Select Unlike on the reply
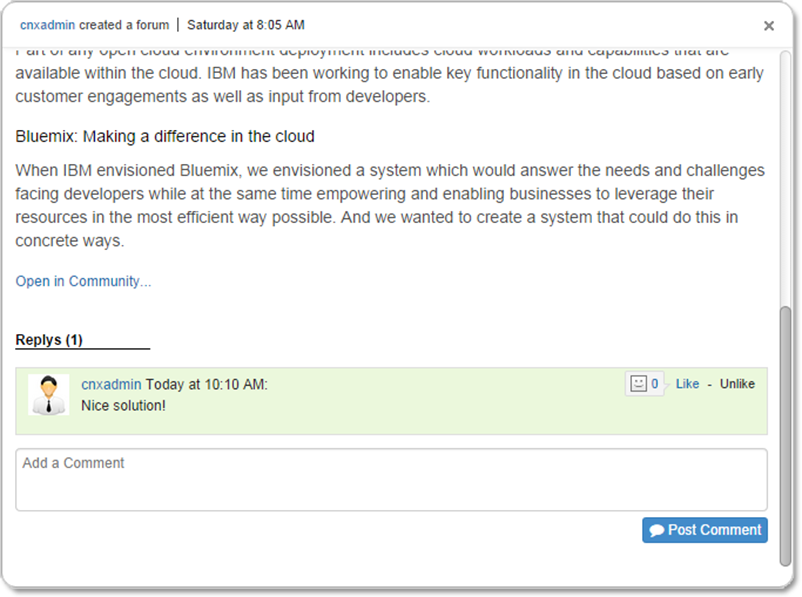This screenshot has width=802, height=597. click(x=737, y=384)
